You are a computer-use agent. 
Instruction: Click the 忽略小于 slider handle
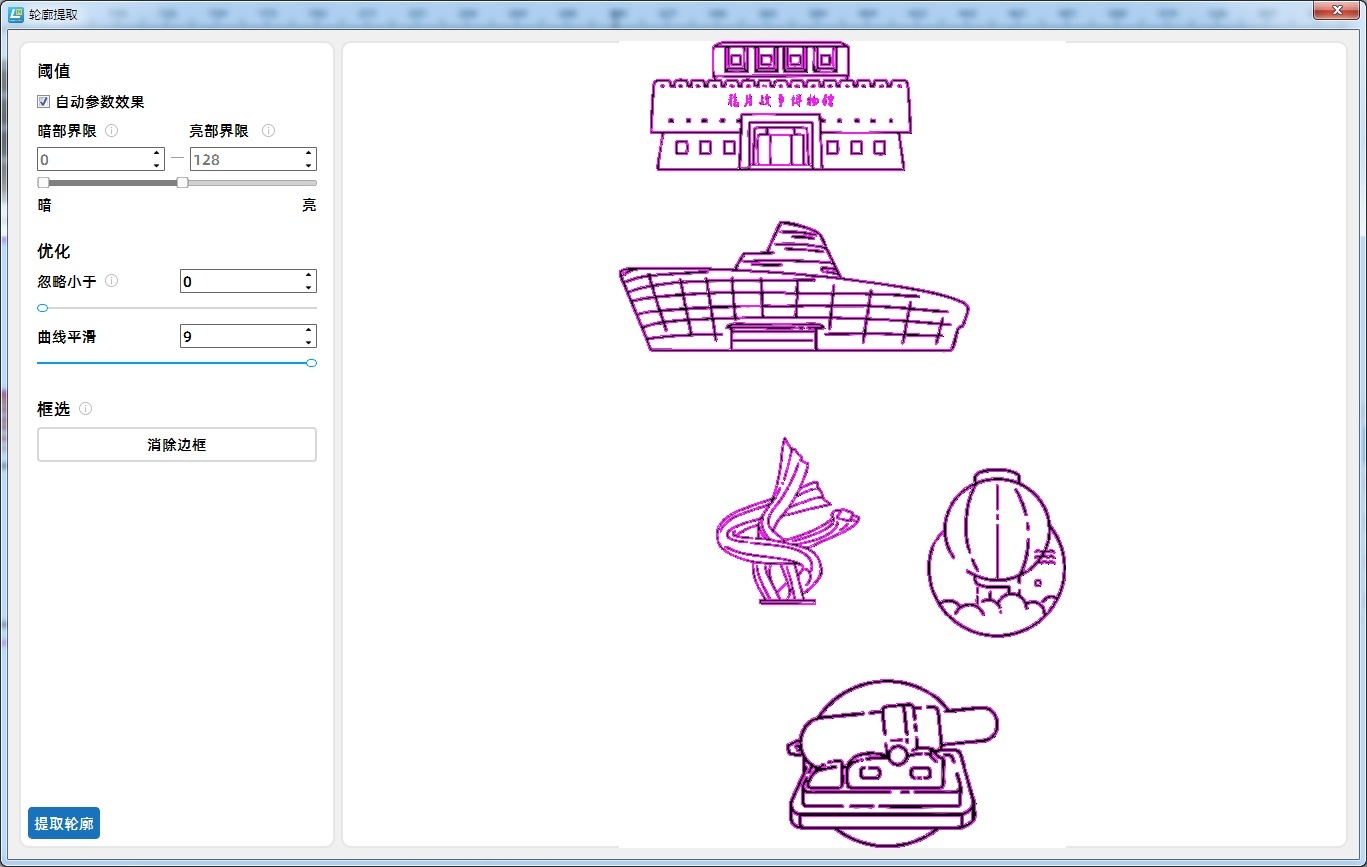coord(43,308)
